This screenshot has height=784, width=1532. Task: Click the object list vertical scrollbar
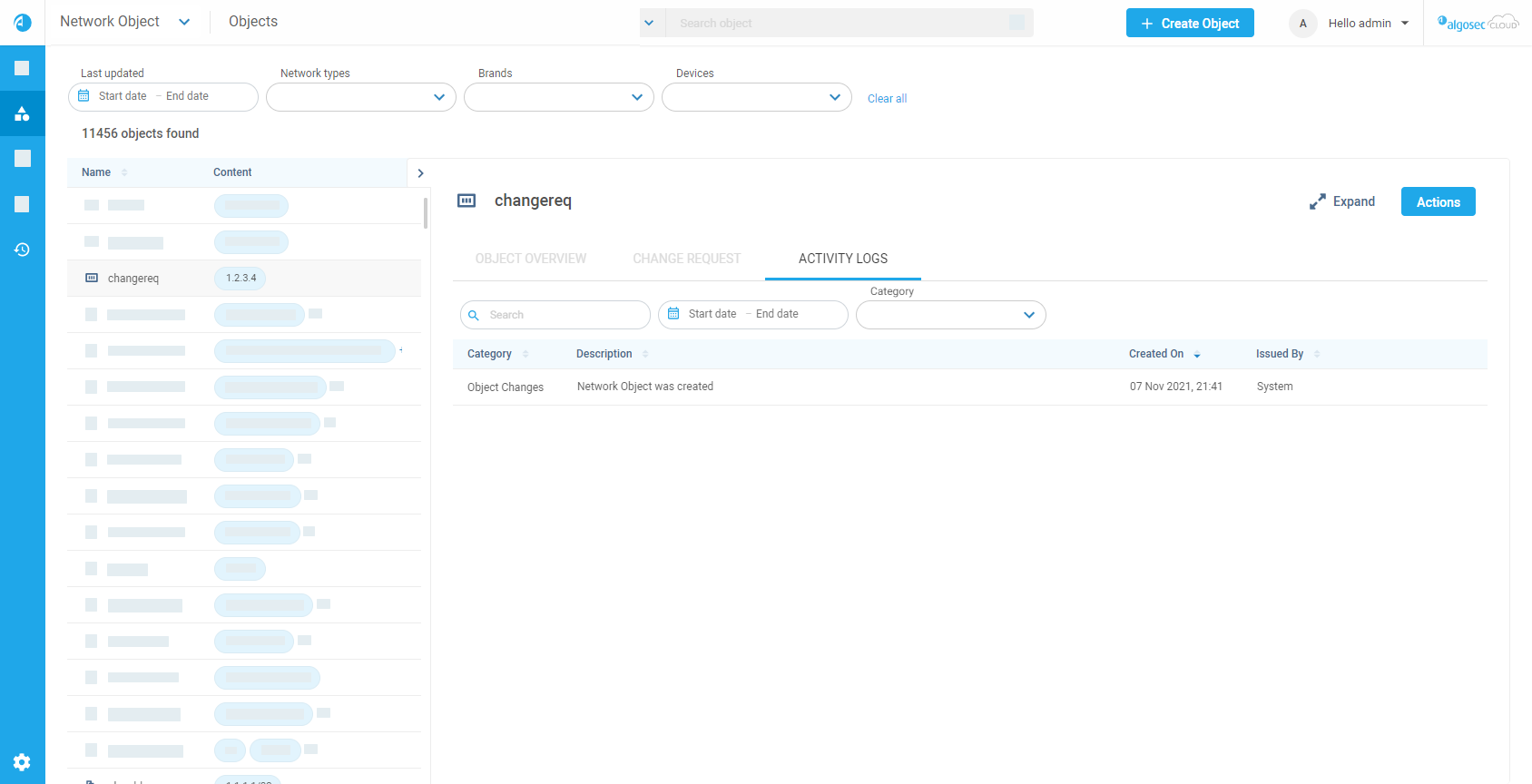pyautogui.click(x=425, y=213)
